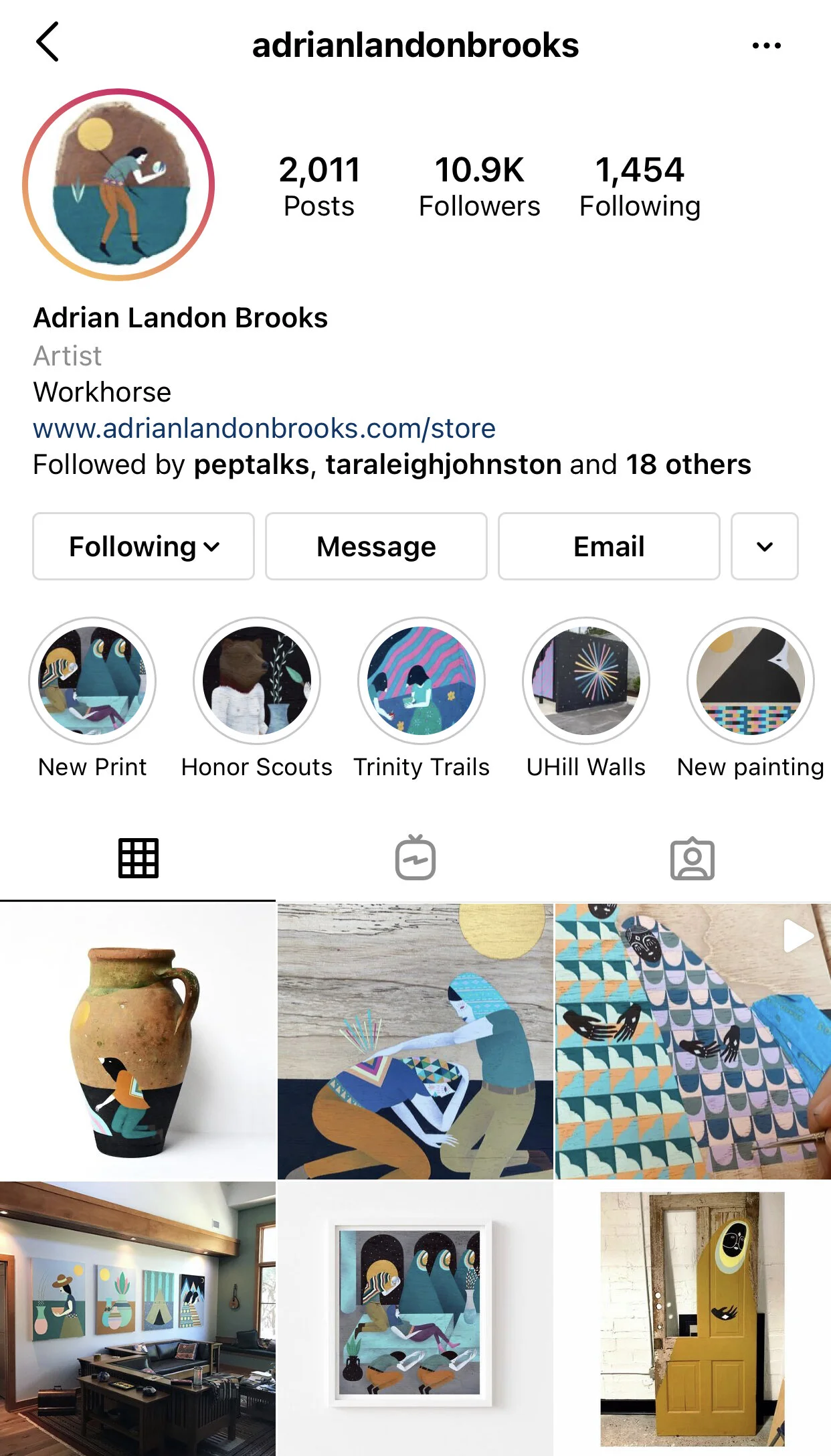The width and height of the screenshot is (831, 1456).
Task: Open the painted vase post thumbnail
Action: click(138, 1042)
